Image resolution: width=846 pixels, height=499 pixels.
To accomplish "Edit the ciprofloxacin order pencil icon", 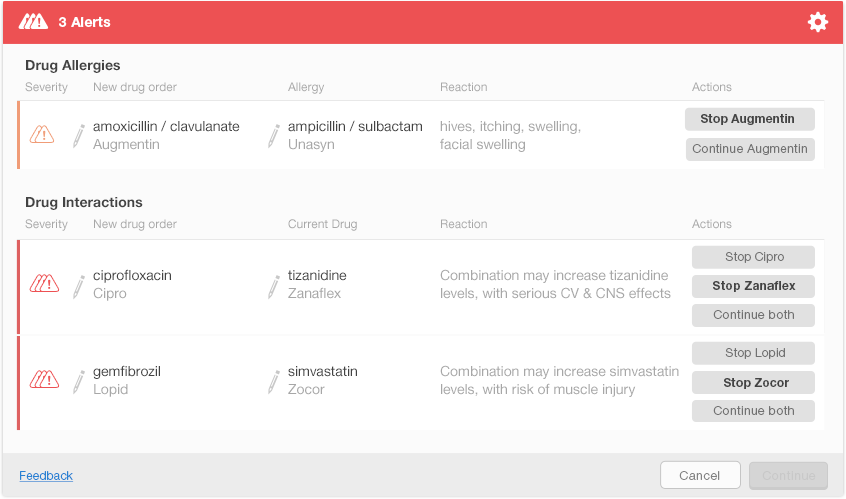I will pos(79,285).
